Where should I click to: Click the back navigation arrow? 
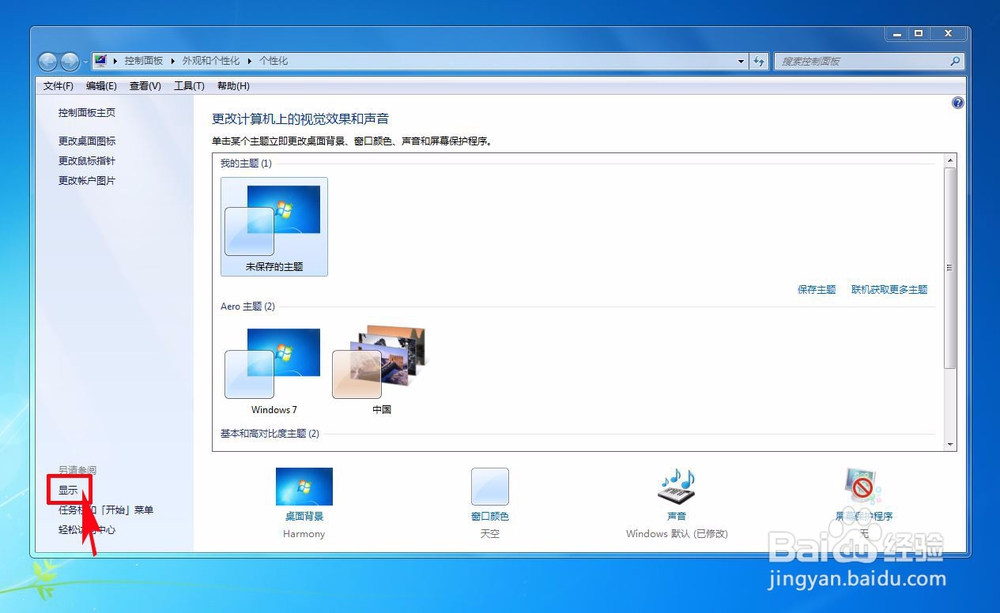point(48,61)
